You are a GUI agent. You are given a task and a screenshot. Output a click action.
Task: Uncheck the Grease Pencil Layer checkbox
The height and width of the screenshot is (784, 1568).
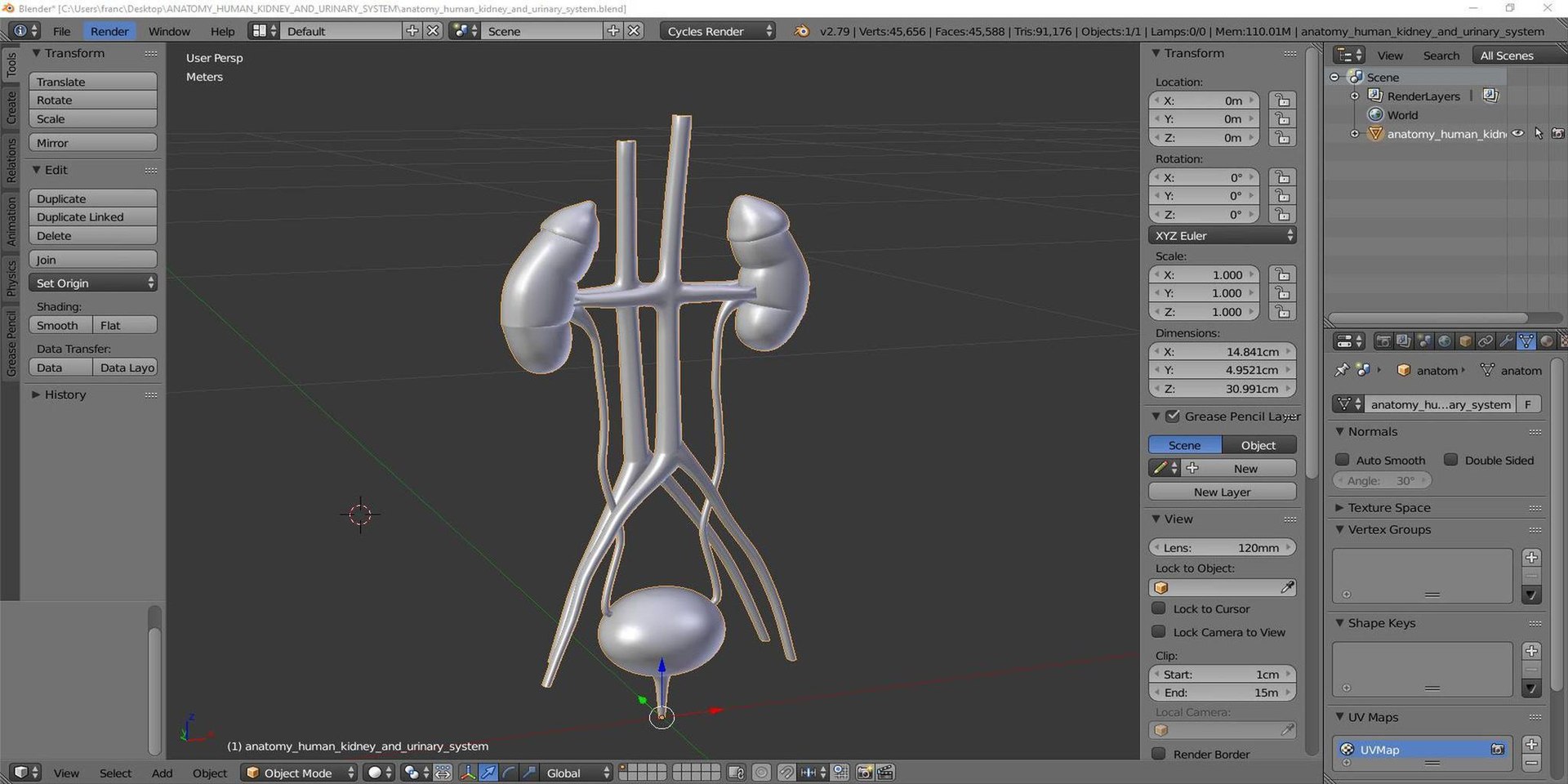[1173, 416]
